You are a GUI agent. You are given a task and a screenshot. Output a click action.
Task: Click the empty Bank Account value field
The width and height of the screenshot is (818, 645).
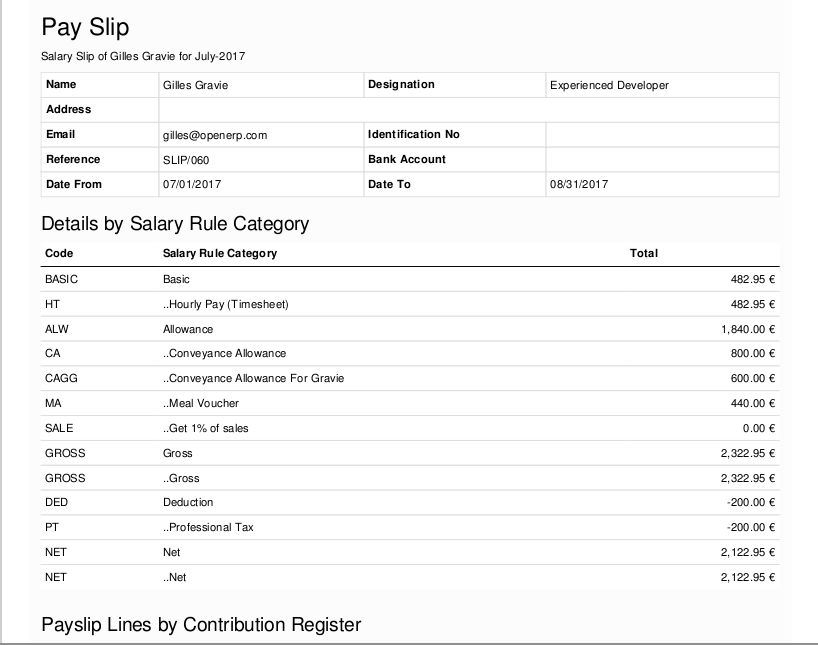(661, 160)
